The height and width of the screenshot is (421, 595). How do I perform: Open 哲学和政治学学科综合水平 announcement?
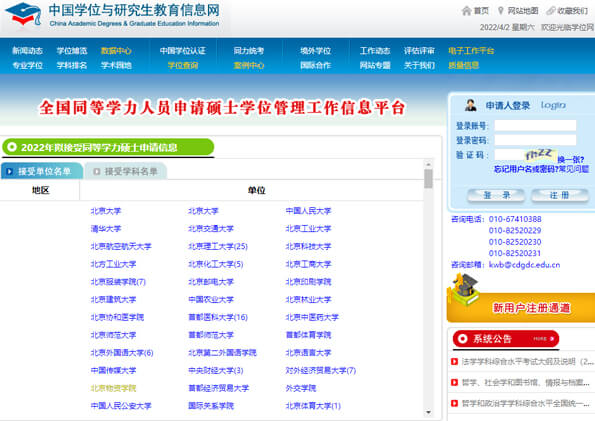[526, 403]
